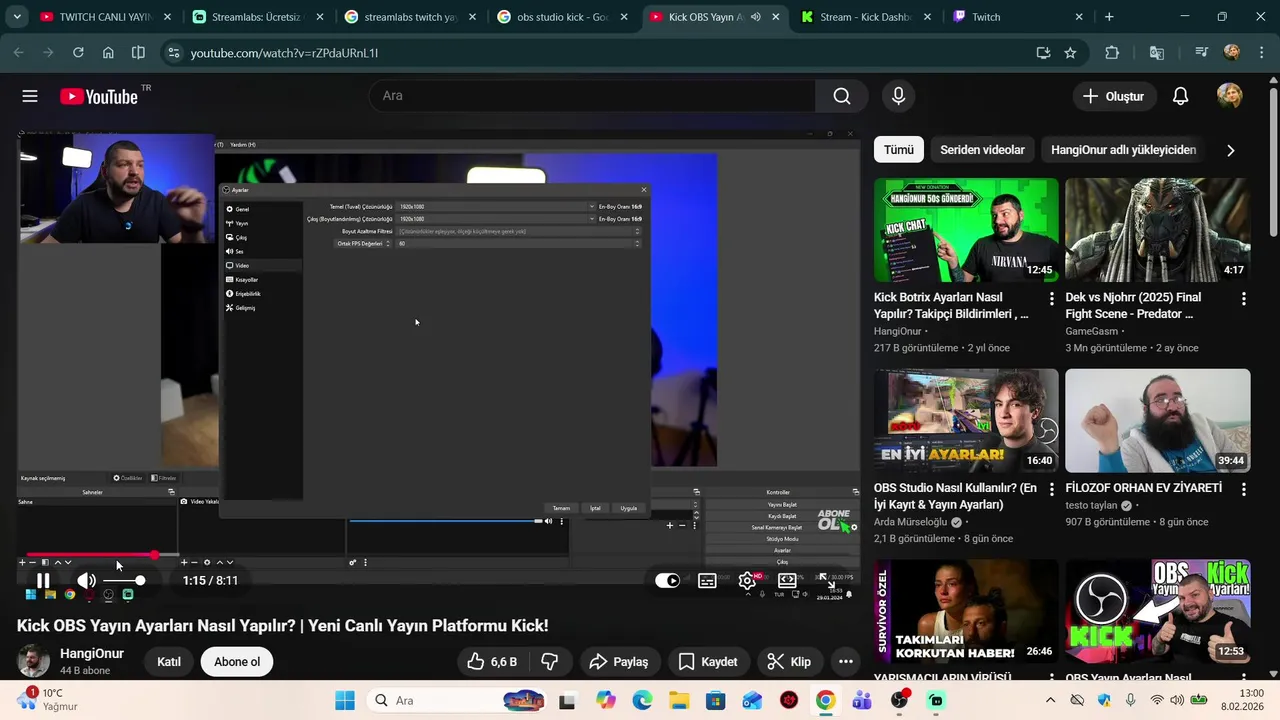Create a clip with the Klip button

pyautogui.click(x=789, y=662)
